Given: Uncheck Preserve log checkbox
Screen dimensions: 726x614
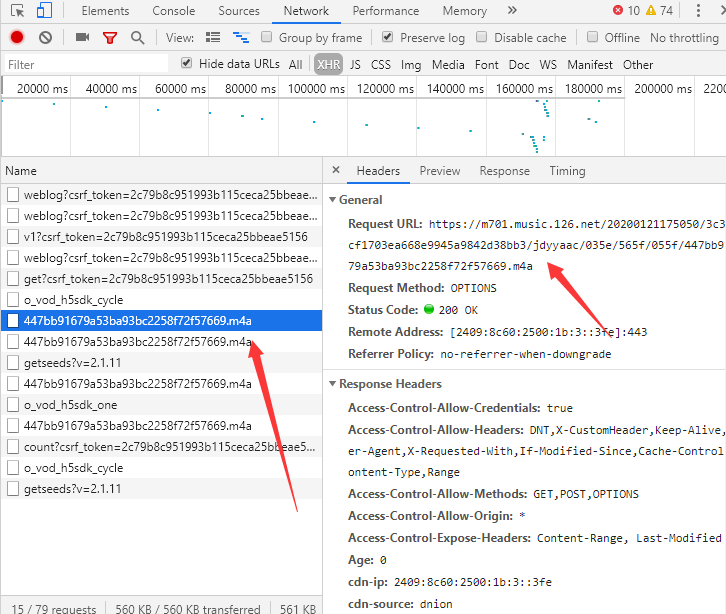Looking at the screenshot, I should click(388, 37).
